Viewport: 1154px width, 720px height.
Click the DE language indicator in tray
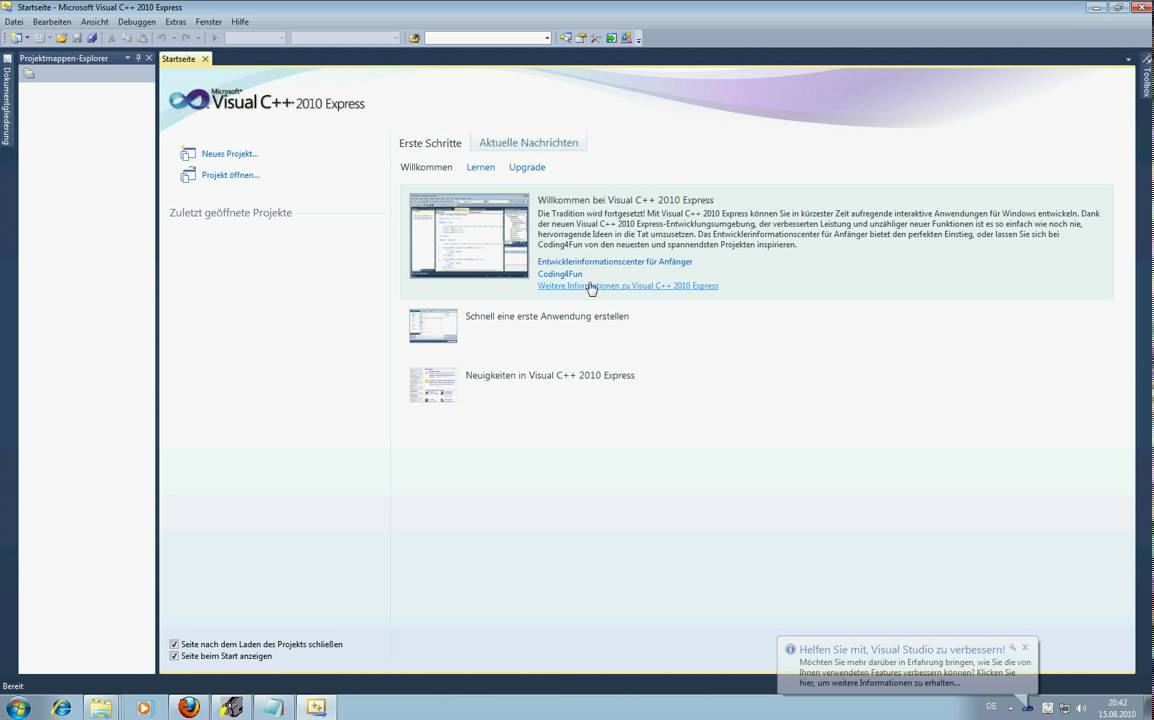coord(991,707)
